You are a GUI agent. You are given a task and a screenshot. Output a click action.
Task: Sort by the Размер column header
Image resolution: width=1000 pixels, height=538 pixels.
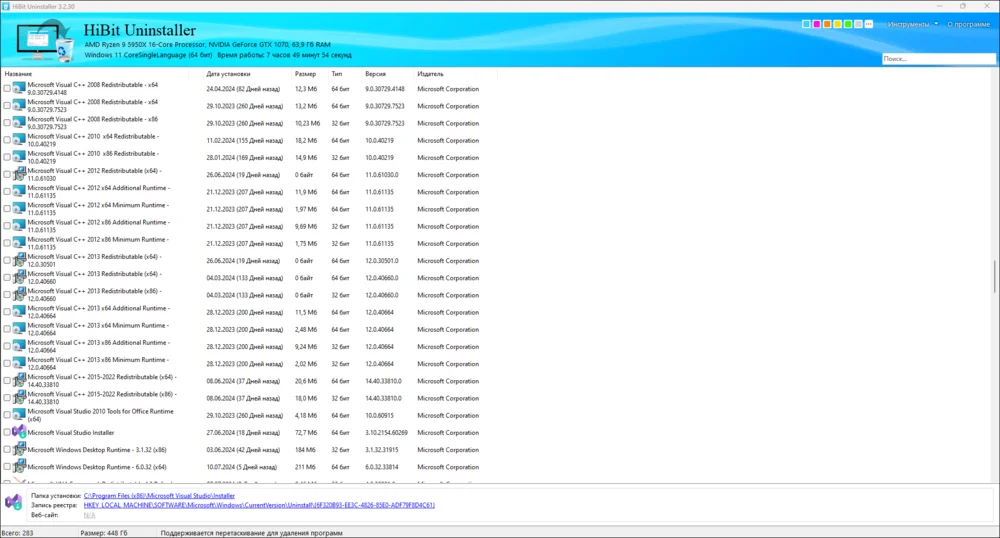[305, 74]
